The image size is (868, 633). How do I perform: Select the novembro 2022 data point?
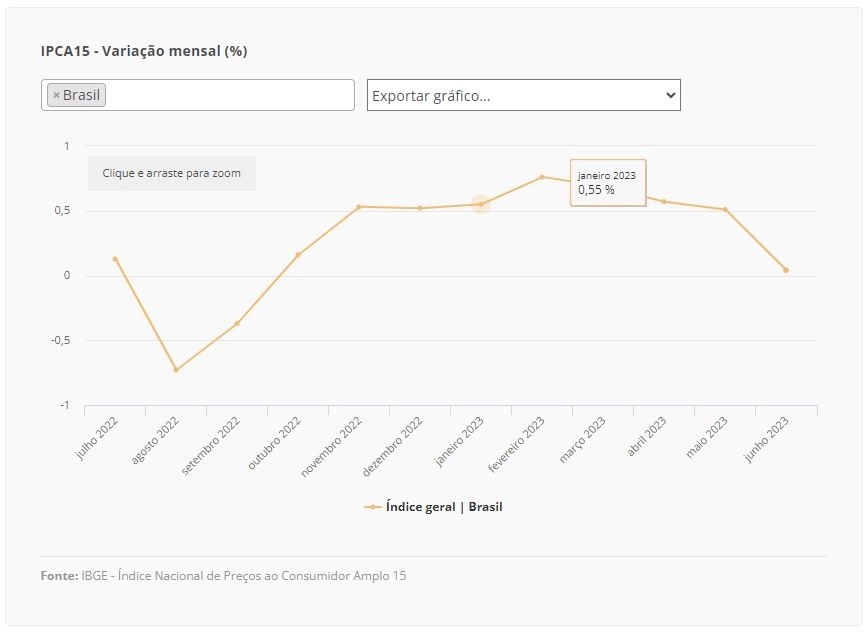tap(359, 207)
